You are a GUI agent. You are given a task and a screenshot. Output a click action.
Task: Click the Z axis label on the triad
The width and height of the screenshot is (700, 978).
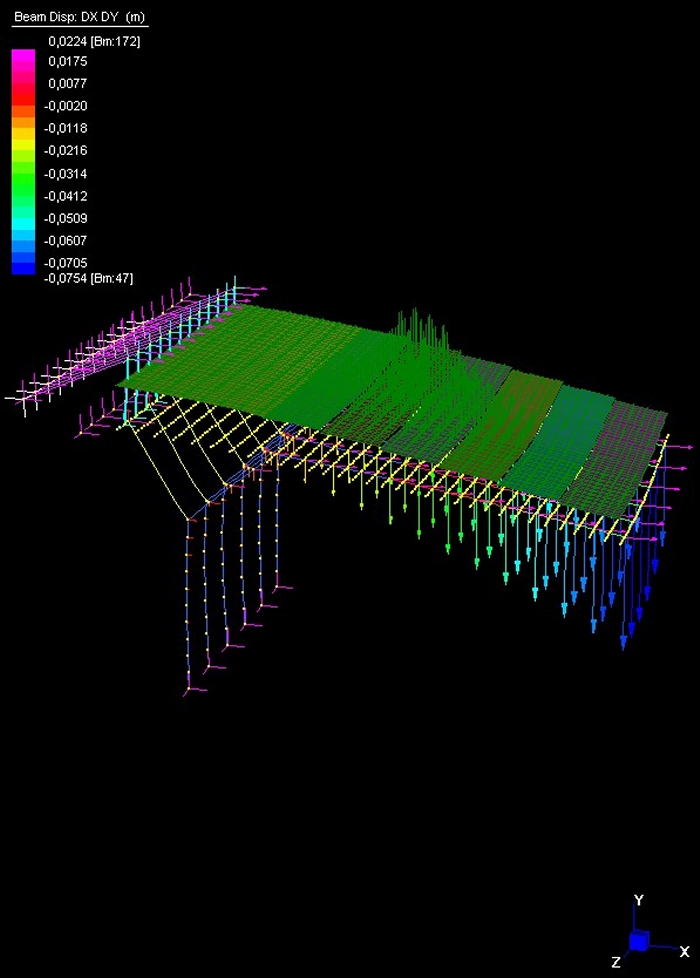click(x=617, y=962)
